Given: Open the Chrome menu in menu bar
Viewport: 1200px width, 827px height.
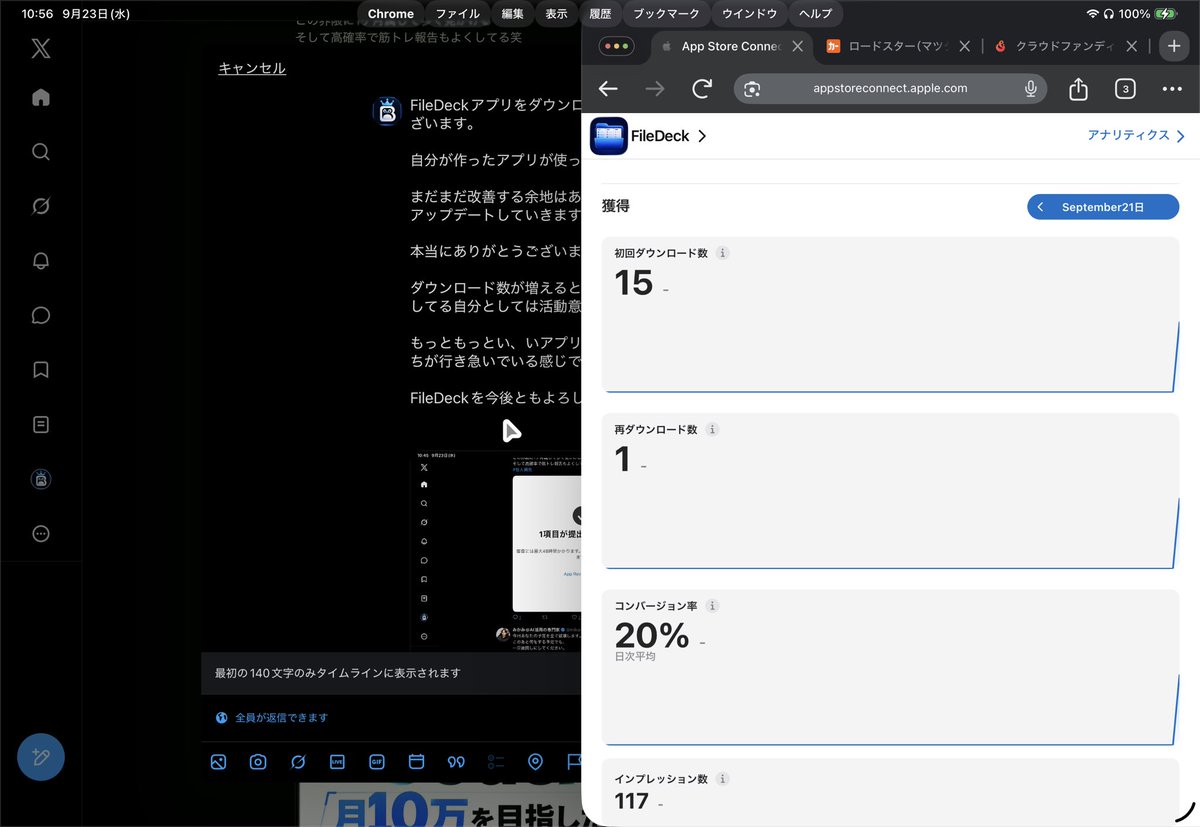Looking at the screenshot, I should click(x=391, y=14).
